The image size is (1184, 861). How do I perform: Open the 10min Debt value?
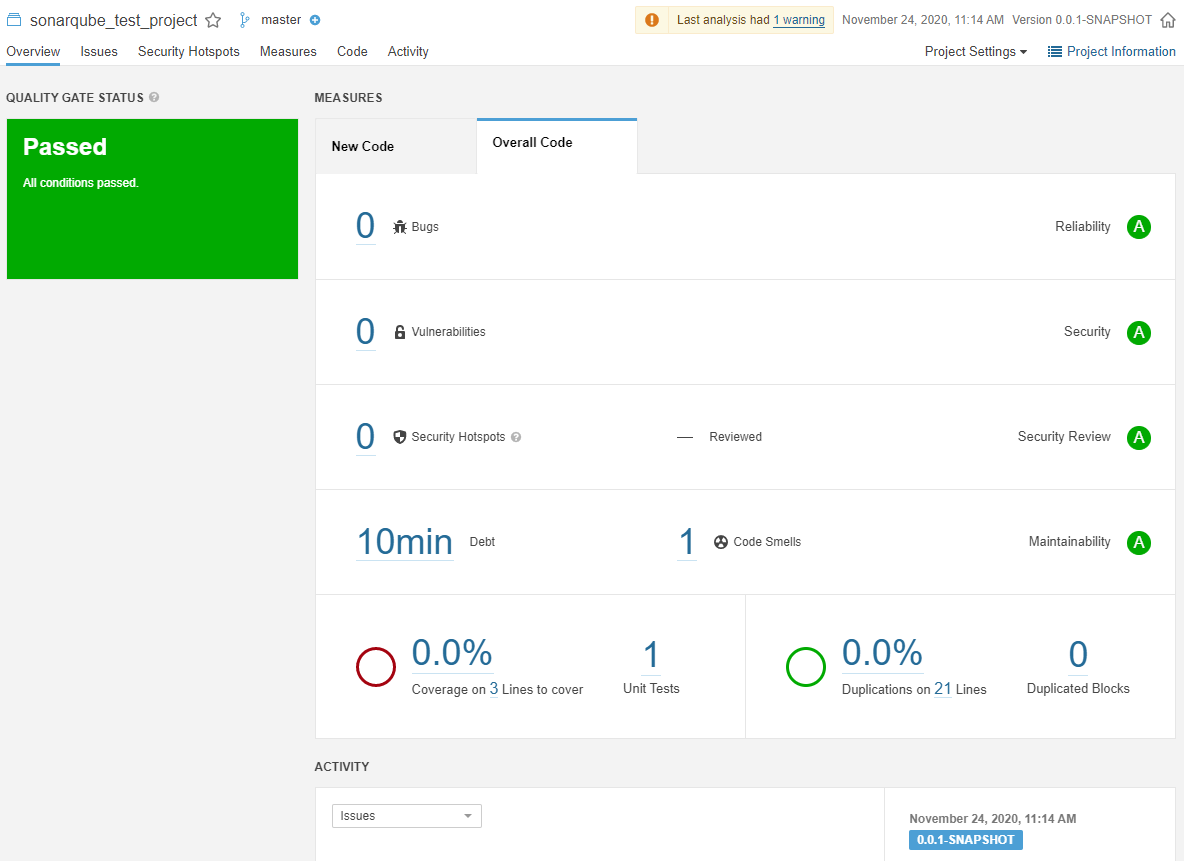point(405,542)
